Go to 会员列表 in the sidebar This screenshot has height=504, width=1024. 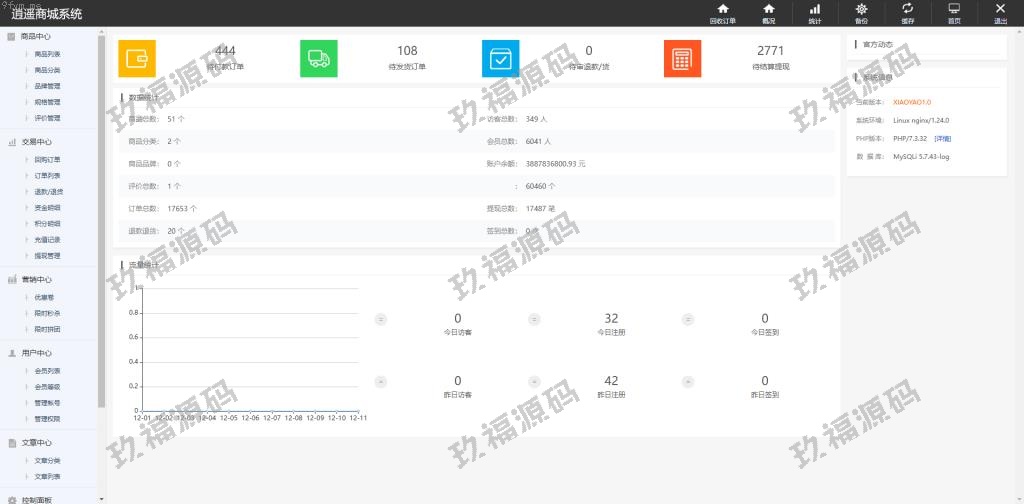tap(47, 370)
